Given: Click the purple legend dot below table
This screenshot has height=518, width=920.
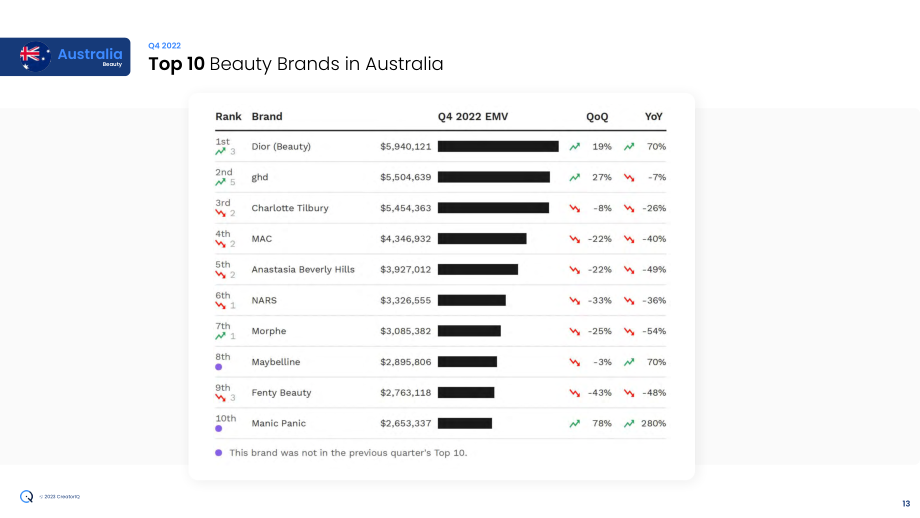Looking at the screenshot, I should (x=218, y=453).
